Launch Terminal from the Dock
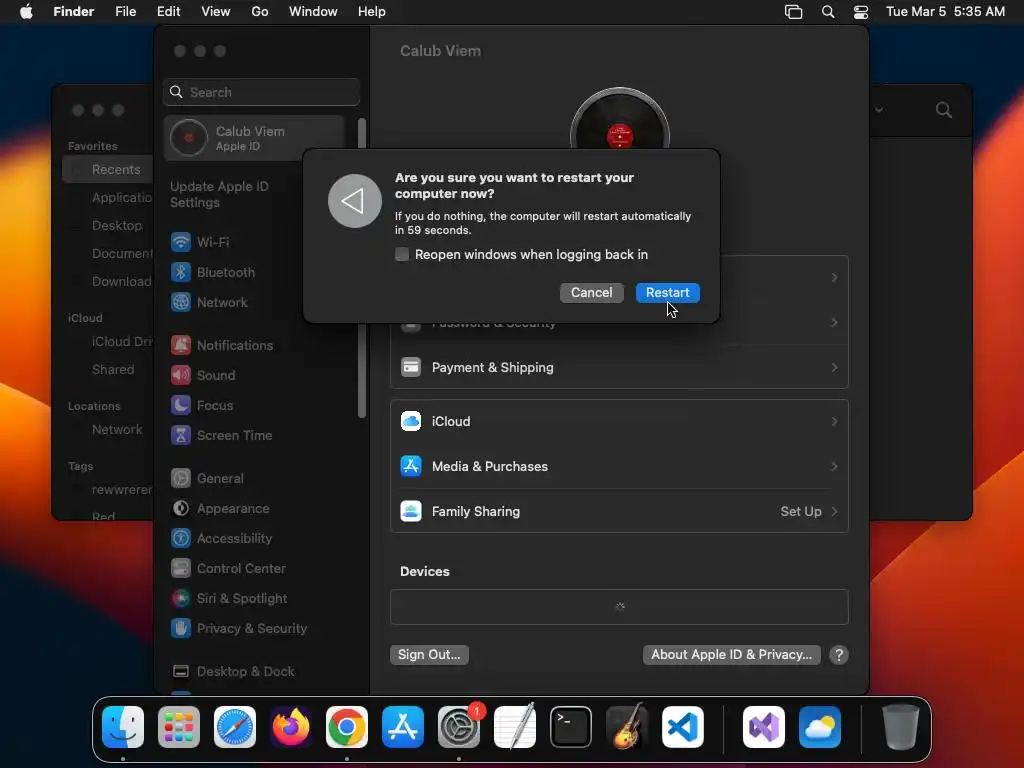The width and height of the screenshot is (1024, 768). (x=571, y=727)
